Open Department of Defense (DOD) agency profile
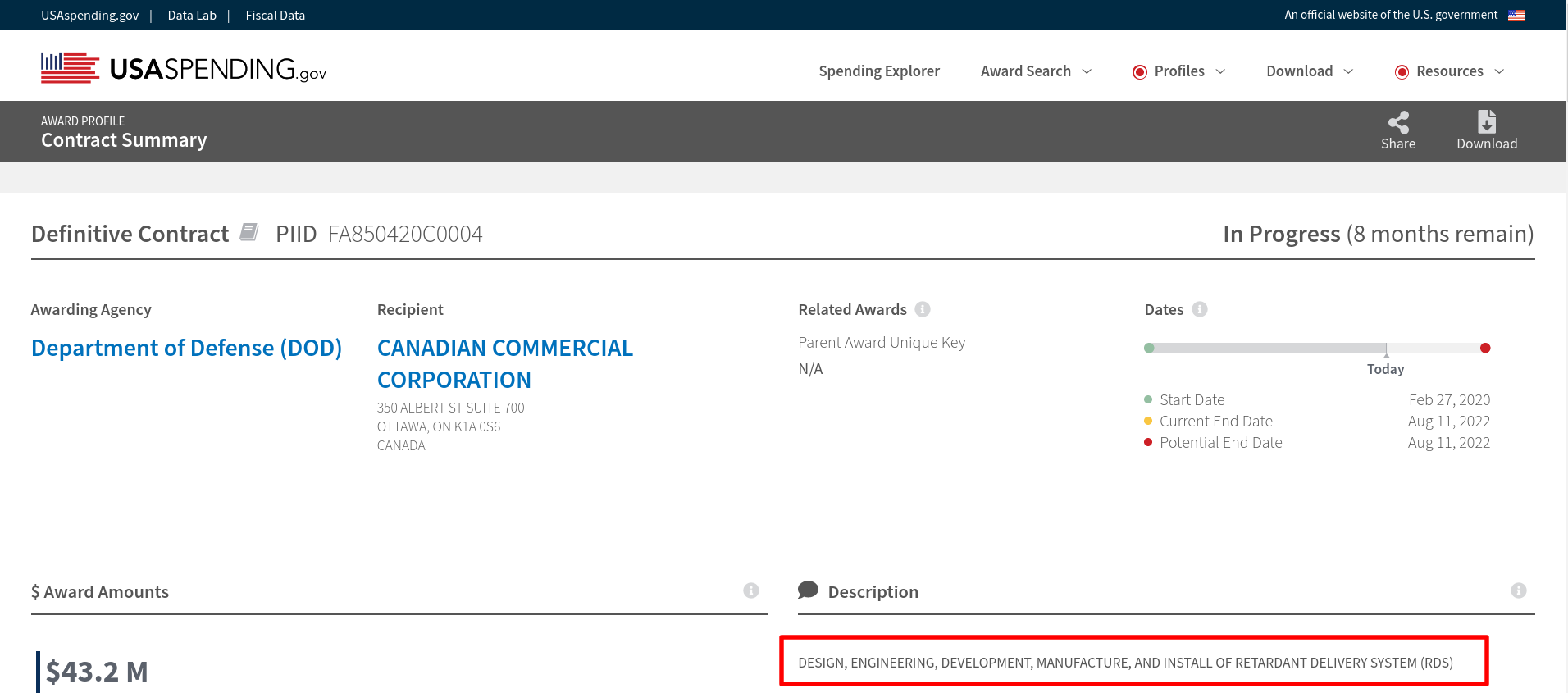The width and height of the screenshot is (1568, 693). pyautogui.click(x=187, y=348)
